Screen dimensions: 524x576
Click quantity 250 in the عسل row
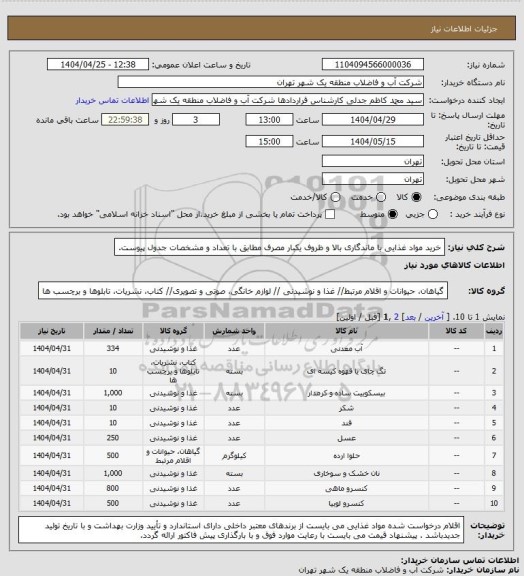pyautogui.click(x=113, y=438)
